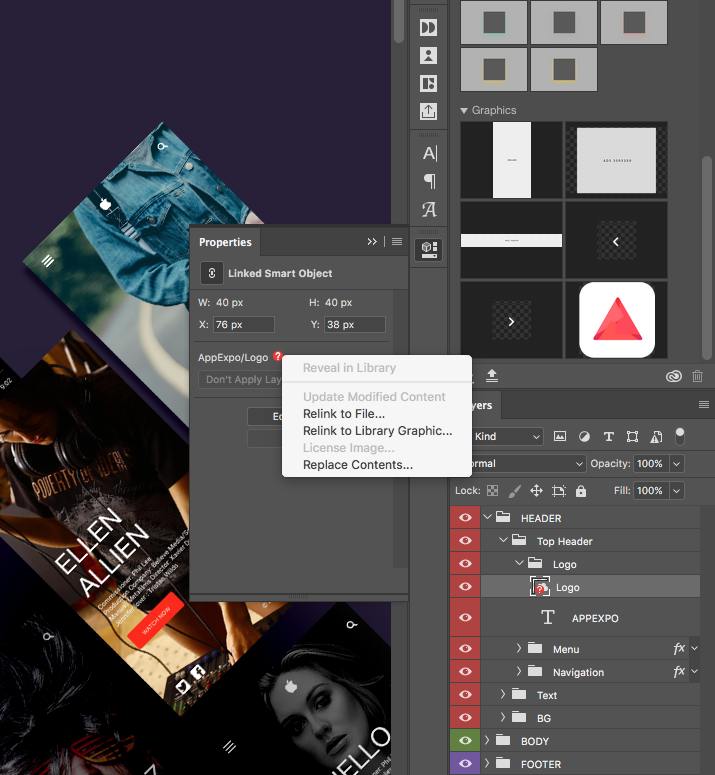Viewport: 715px width, 775px height.
Task: Open the Libraries panel icon in dock
Action: pos(428,250)
